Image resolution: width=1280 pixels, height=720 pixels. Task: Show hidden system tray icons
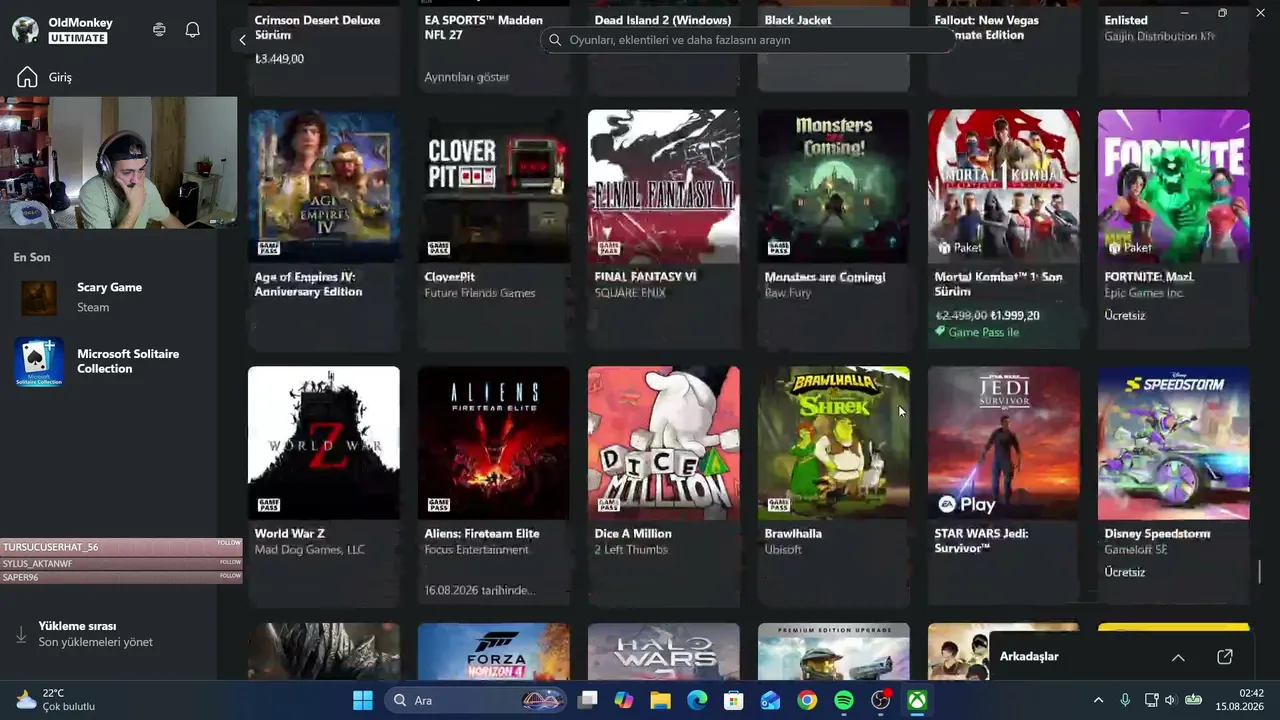point(1098,700)
